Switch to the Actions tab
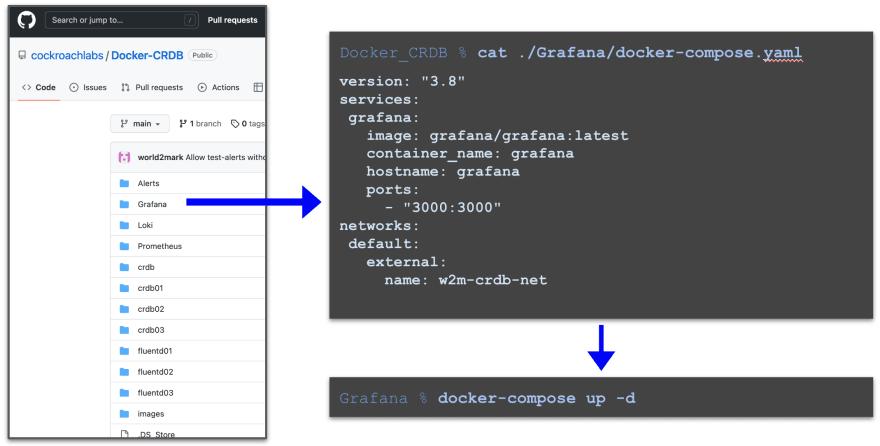The height and width of the screenshot is (446, 880). click(219, 88)
